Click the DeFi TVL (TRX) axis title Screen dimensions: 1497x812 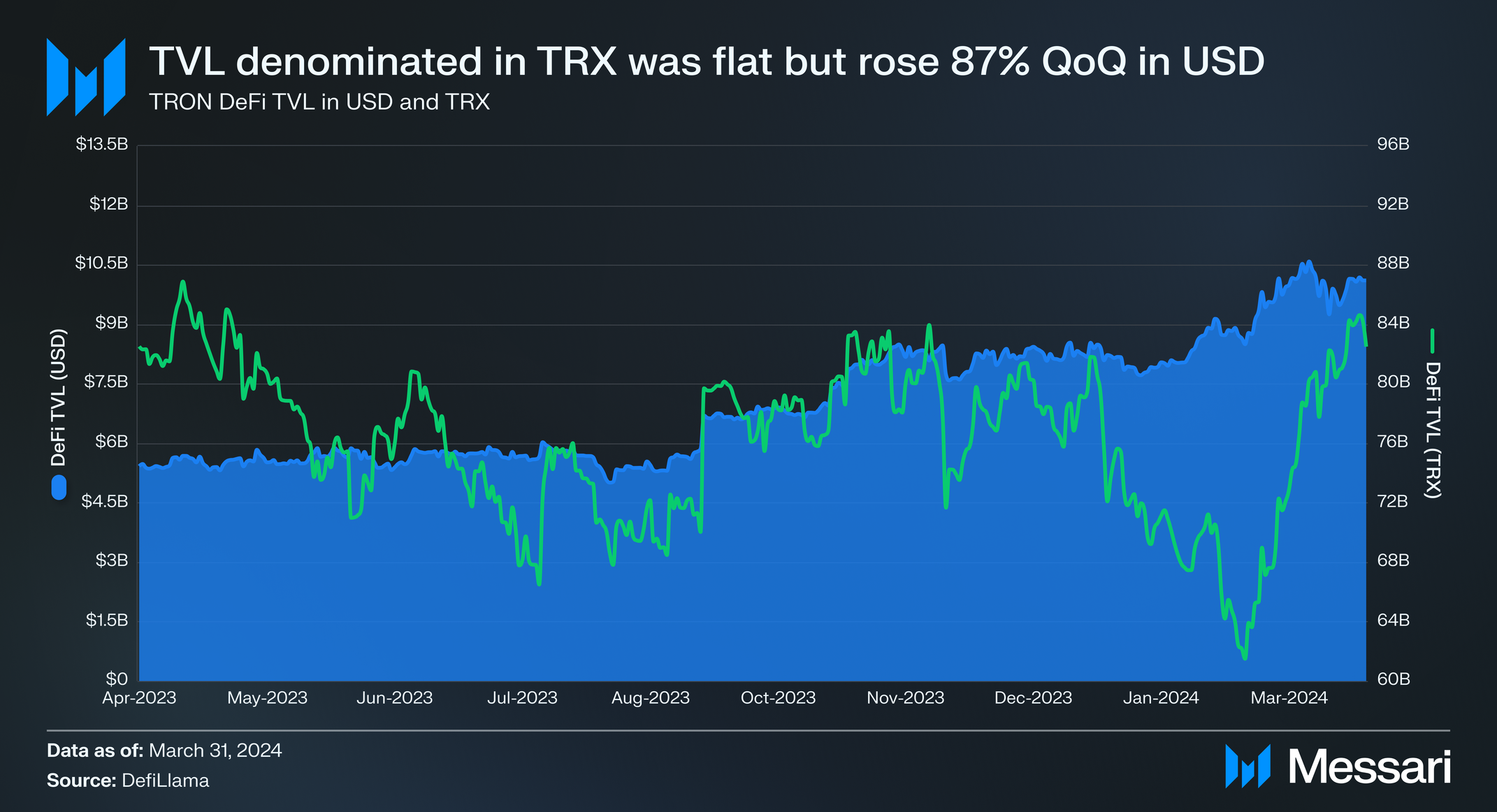(x=1433, y=430)
